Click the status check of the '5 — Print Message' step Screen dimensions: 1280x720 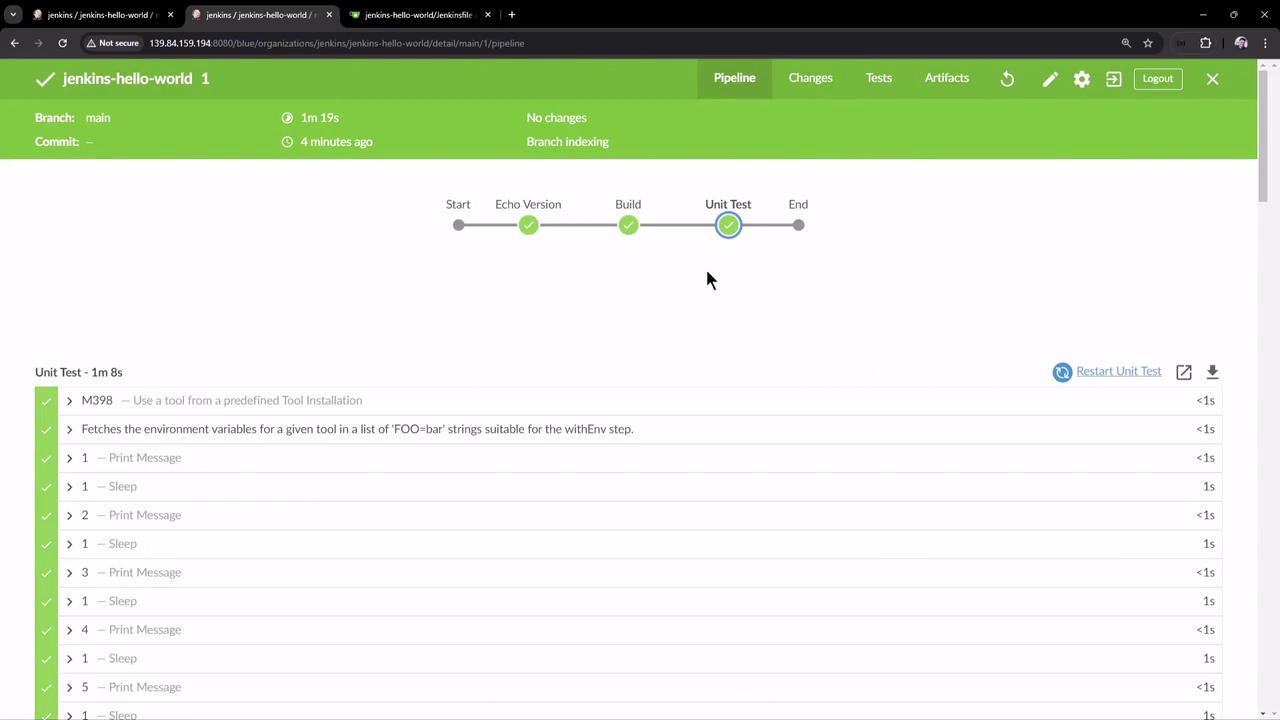(x=46, y=688)
